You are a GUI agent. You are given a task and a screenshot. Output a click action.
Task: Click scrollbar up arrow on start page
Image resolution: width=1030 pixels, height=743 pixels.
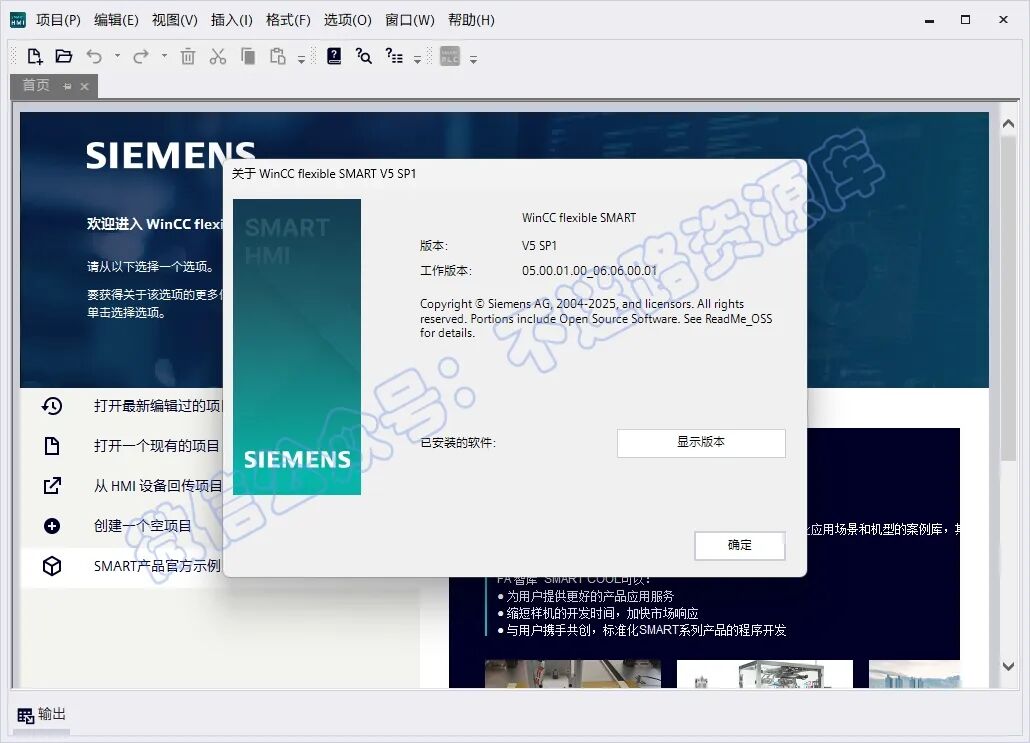1008,124
